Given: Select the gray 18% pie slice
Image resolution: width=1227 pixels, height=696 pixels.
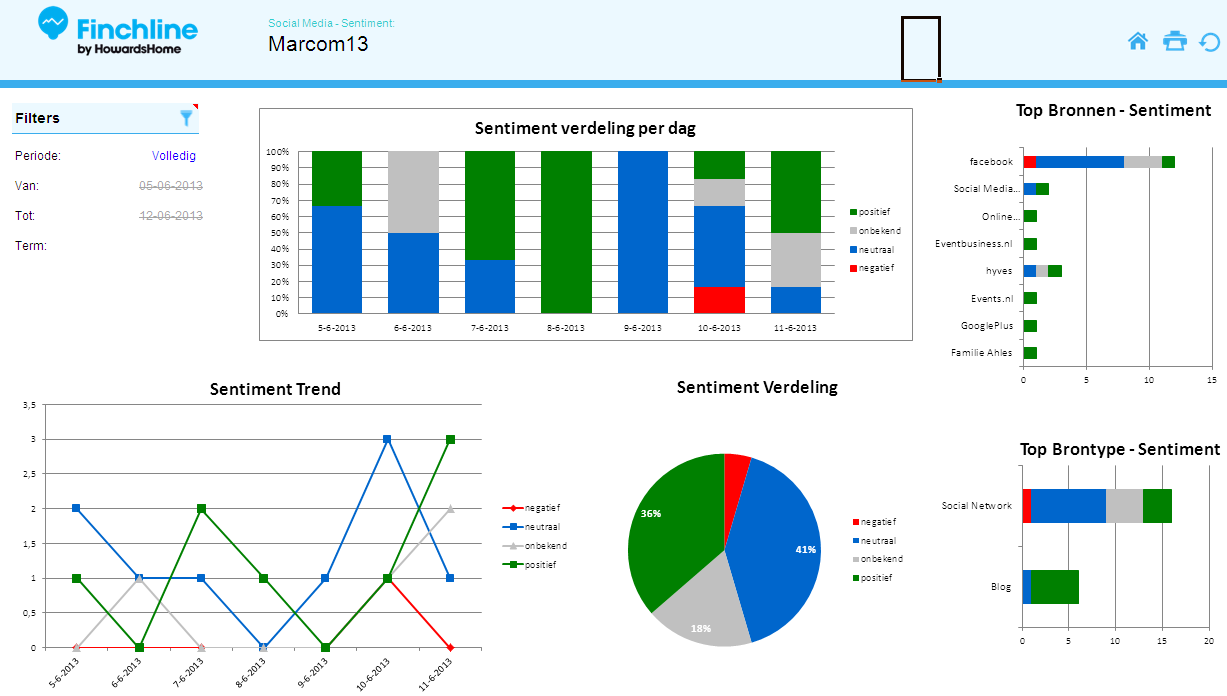Looking at the screenshot, I should [700, 598].
